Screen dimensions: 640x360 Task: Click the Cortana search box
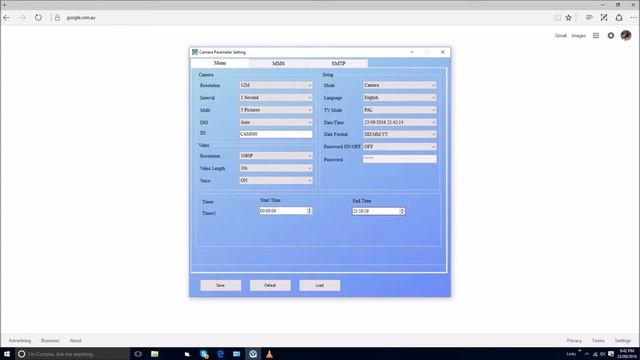(x=73, y=354)
